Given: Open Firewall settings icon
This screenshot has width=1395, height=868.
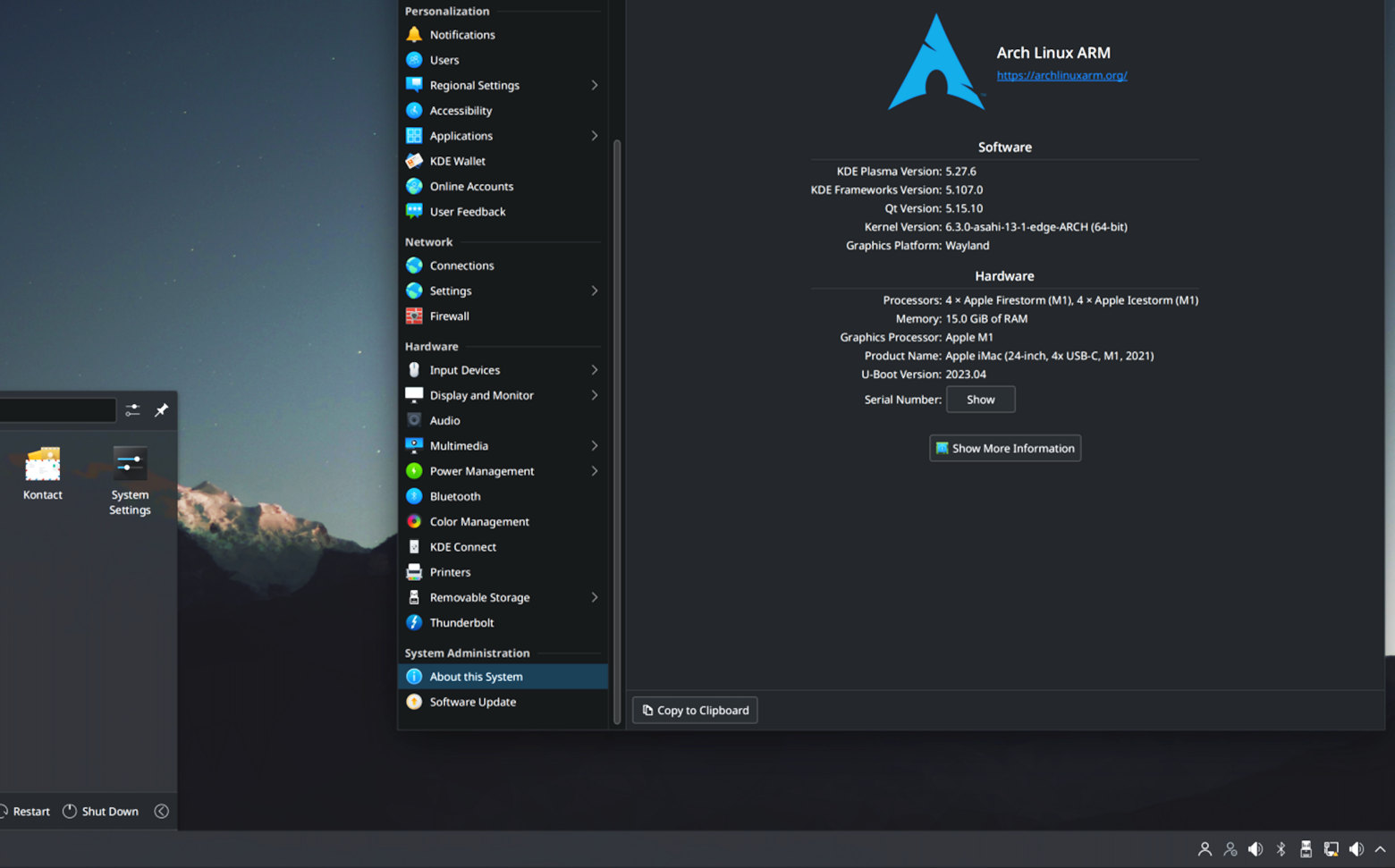Looking at the screenshot, I should [x=414, y=316].
